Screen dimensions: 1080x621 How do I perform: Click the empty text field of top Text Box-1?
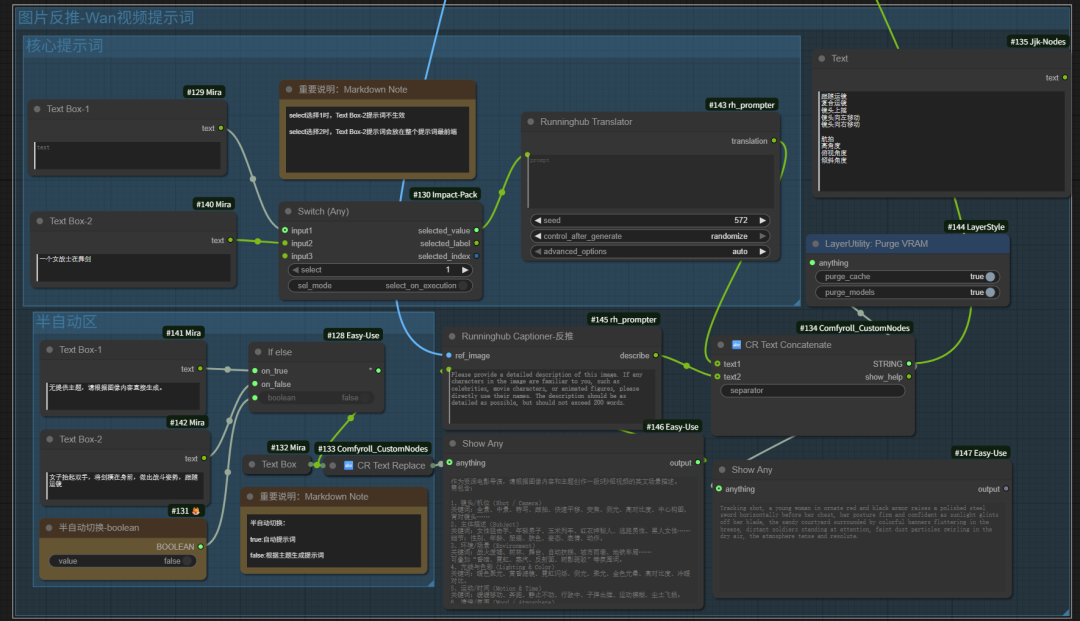click(127, 156)
